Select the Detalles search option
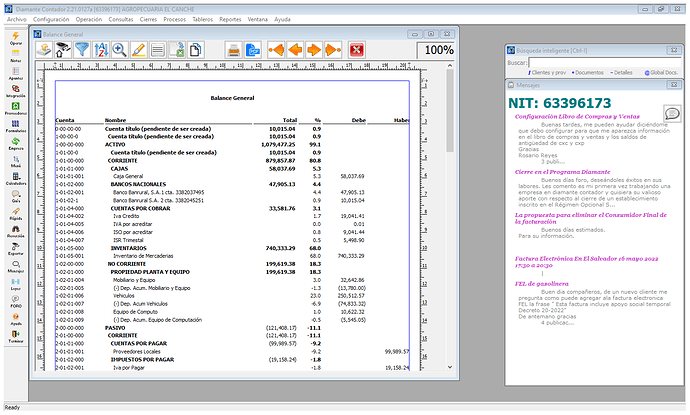This screenshot has width=690, height=415. 623,73
